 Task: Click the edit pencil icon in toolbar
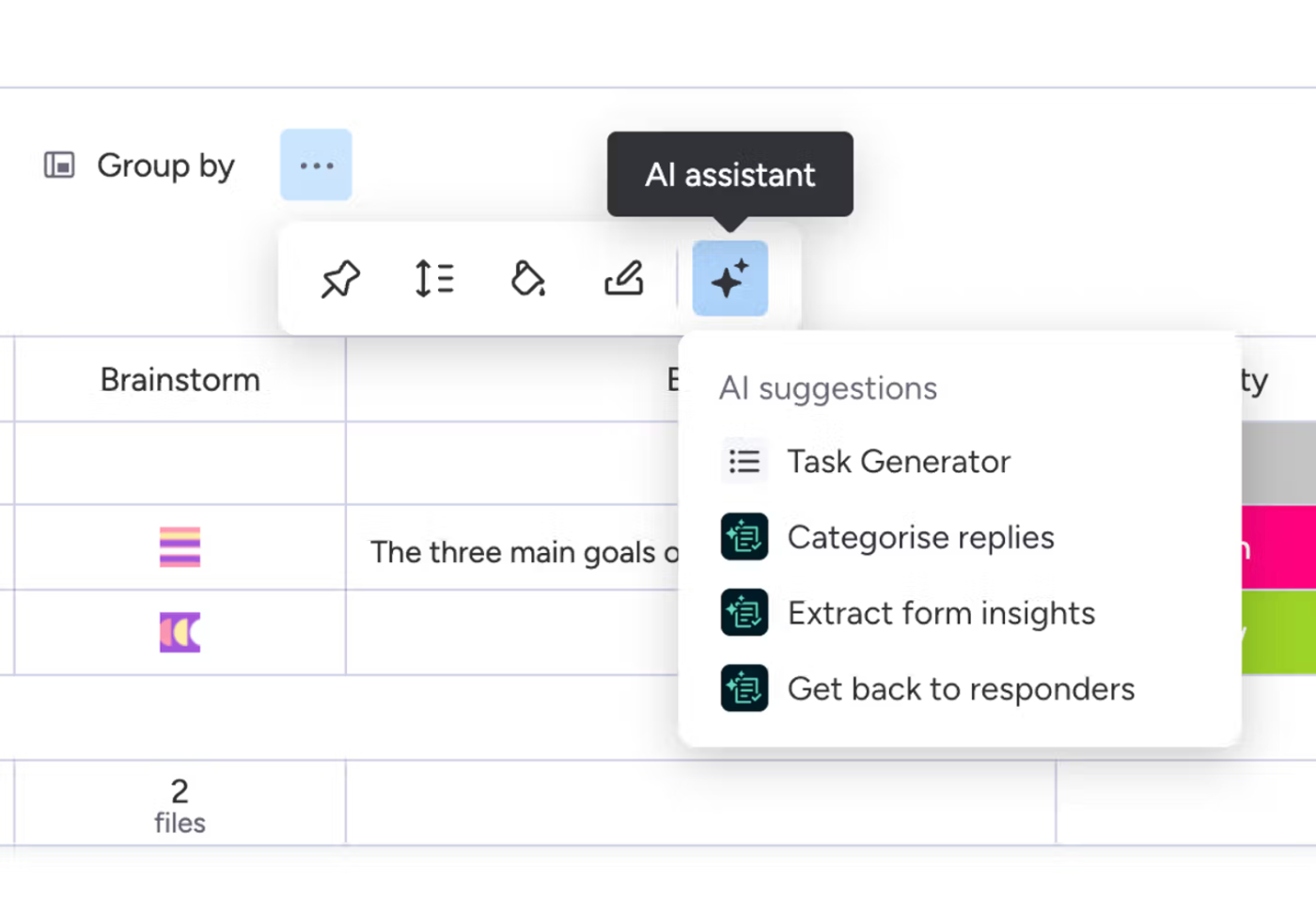point(624,279)
